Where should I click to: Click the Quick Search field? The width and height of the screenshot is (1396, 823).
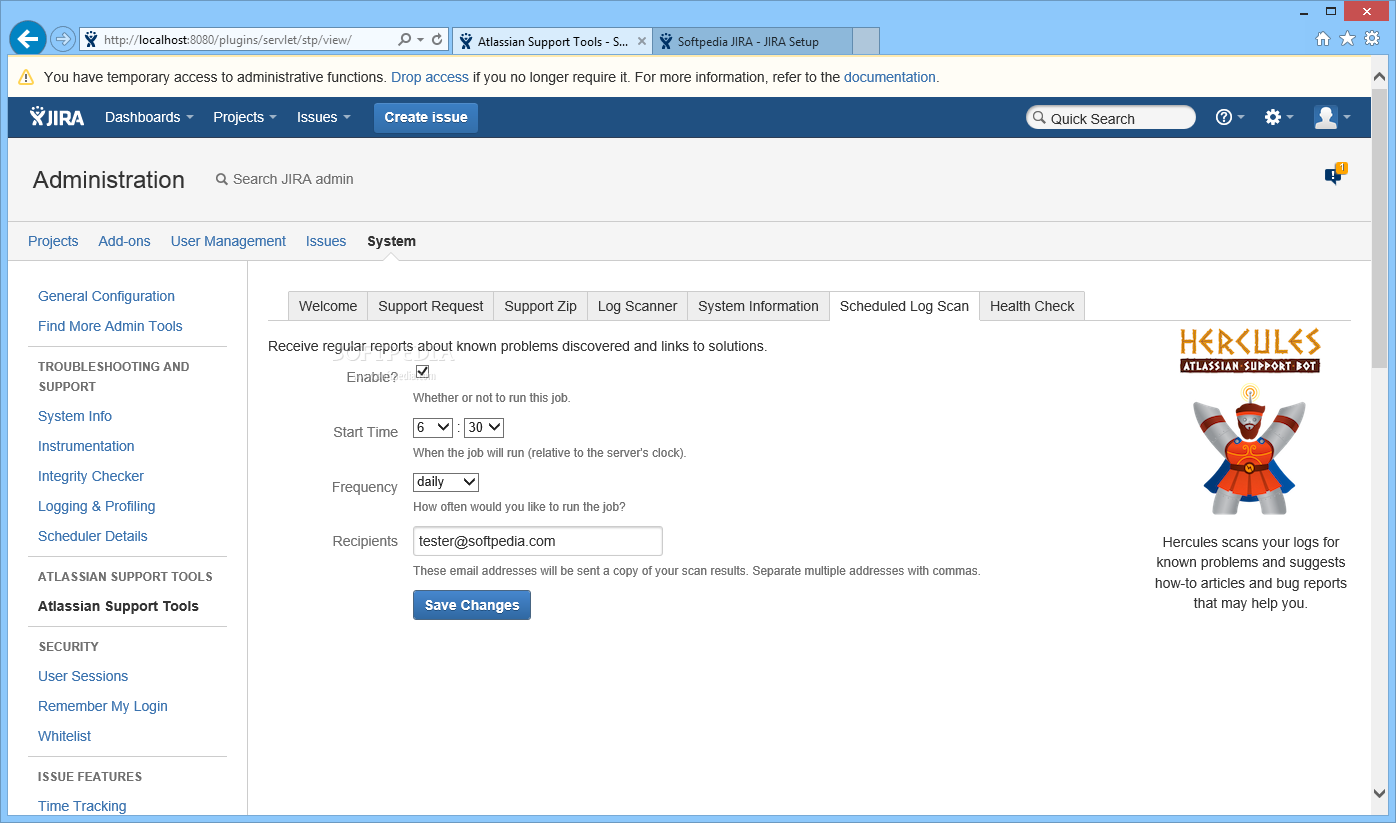(1111, 118)
